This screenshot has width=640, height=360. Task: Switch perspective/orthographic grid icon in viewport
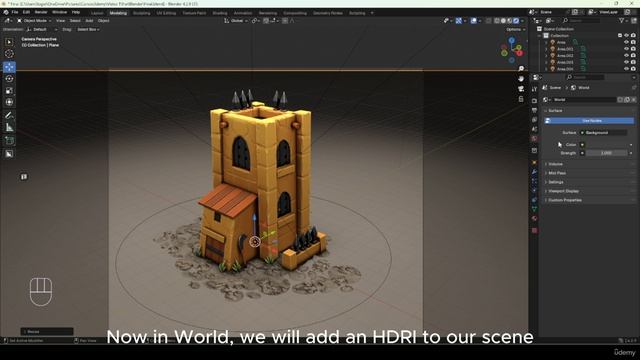pos(521,99)
